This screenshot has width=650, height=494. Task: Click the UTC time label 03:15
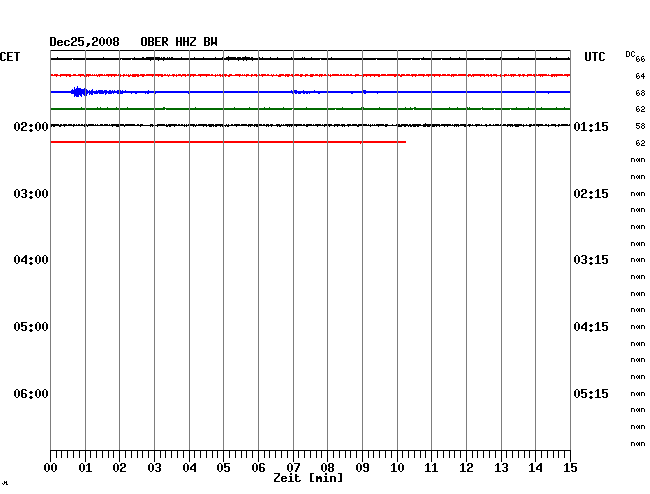pyautogui.click(x=591, y=260)
